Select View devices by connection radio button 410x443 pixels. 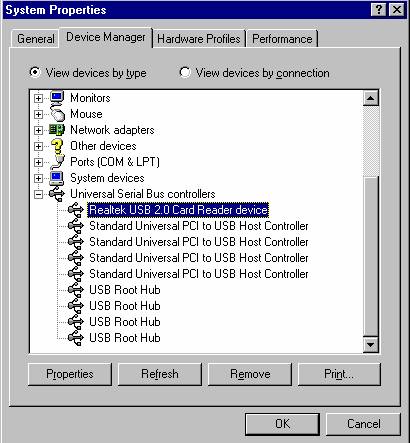[x=185, y=72]
